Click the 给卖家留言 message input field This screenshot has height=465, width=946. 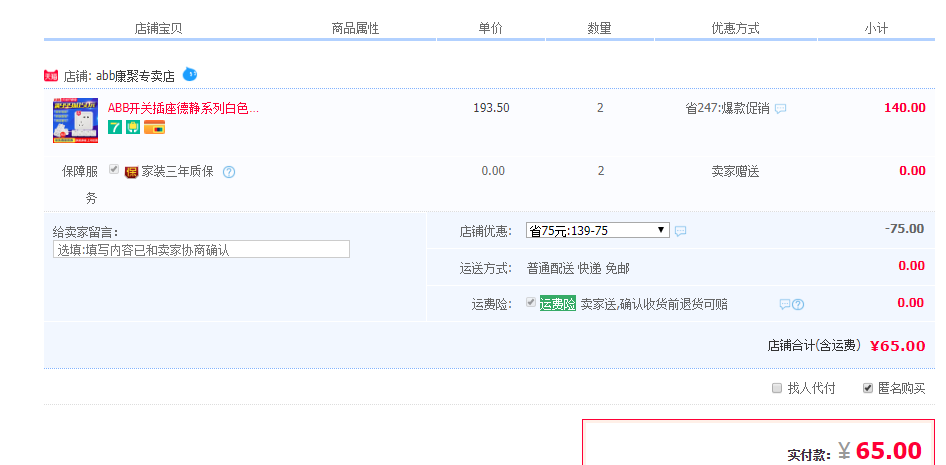(201, 249)
